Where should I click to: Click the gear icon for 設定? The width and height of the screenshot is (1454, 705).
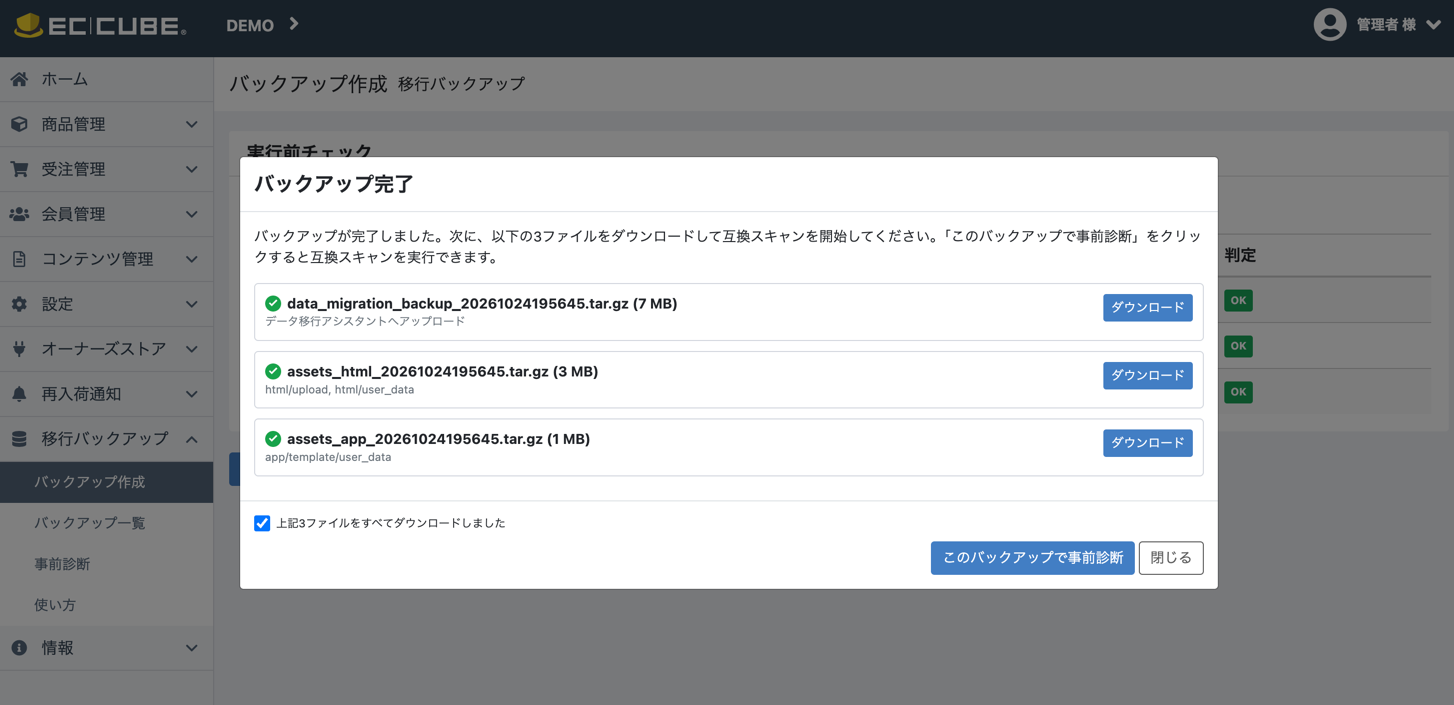19,304
